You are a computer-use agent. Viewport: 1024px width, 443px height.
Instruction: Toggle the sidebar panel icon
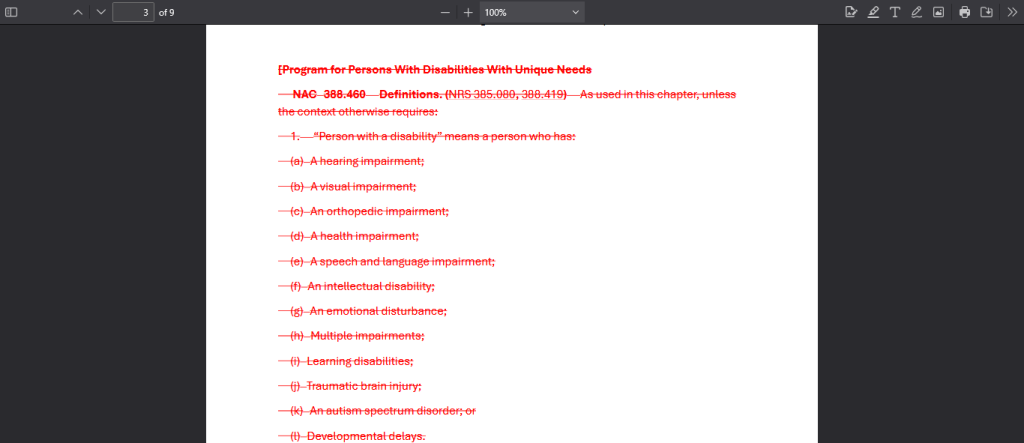click(11, 12)
